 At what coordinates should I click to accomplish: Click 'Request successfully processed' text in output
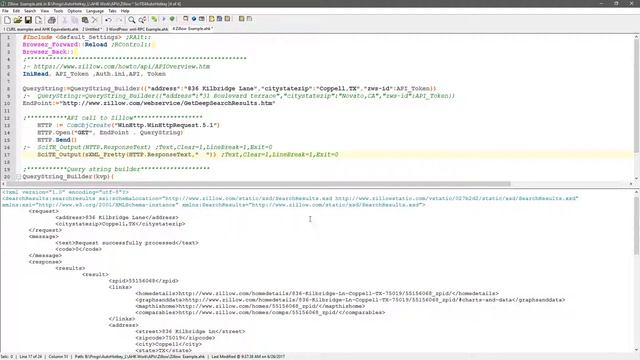point(125,243)
